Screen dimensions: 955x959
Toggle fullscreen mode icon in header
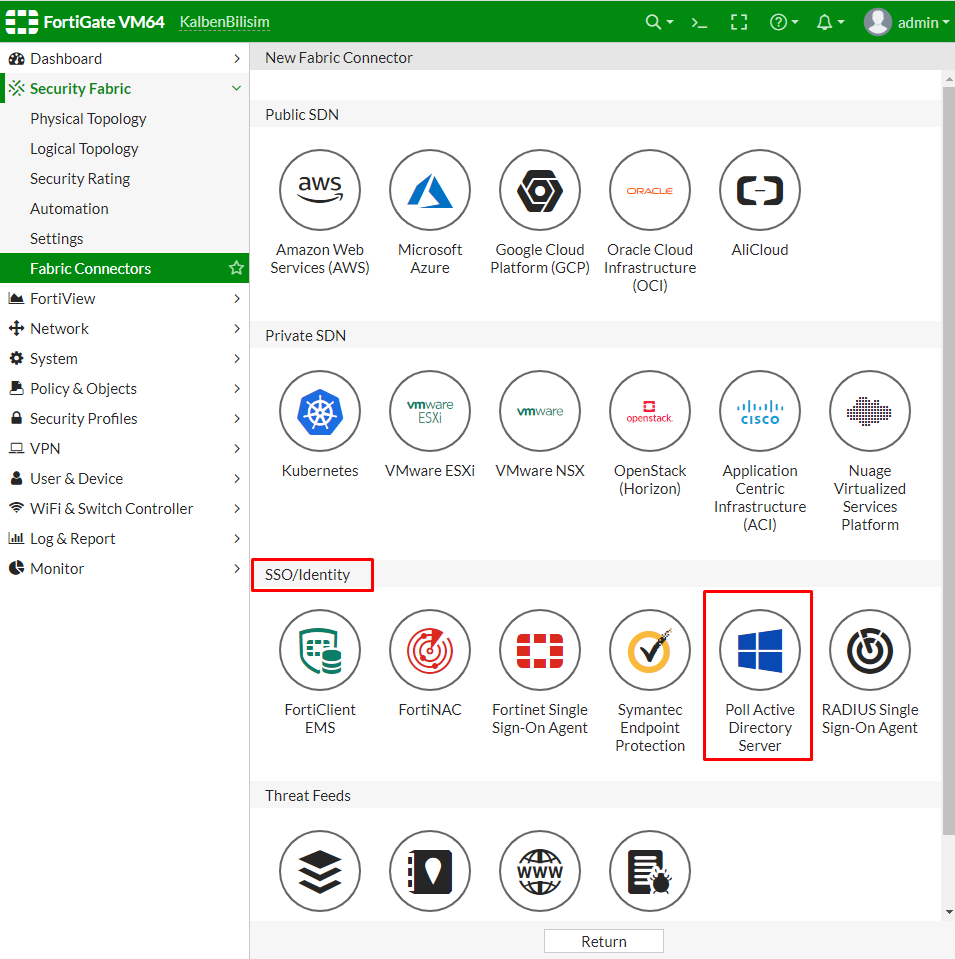[x=739, y=23]
